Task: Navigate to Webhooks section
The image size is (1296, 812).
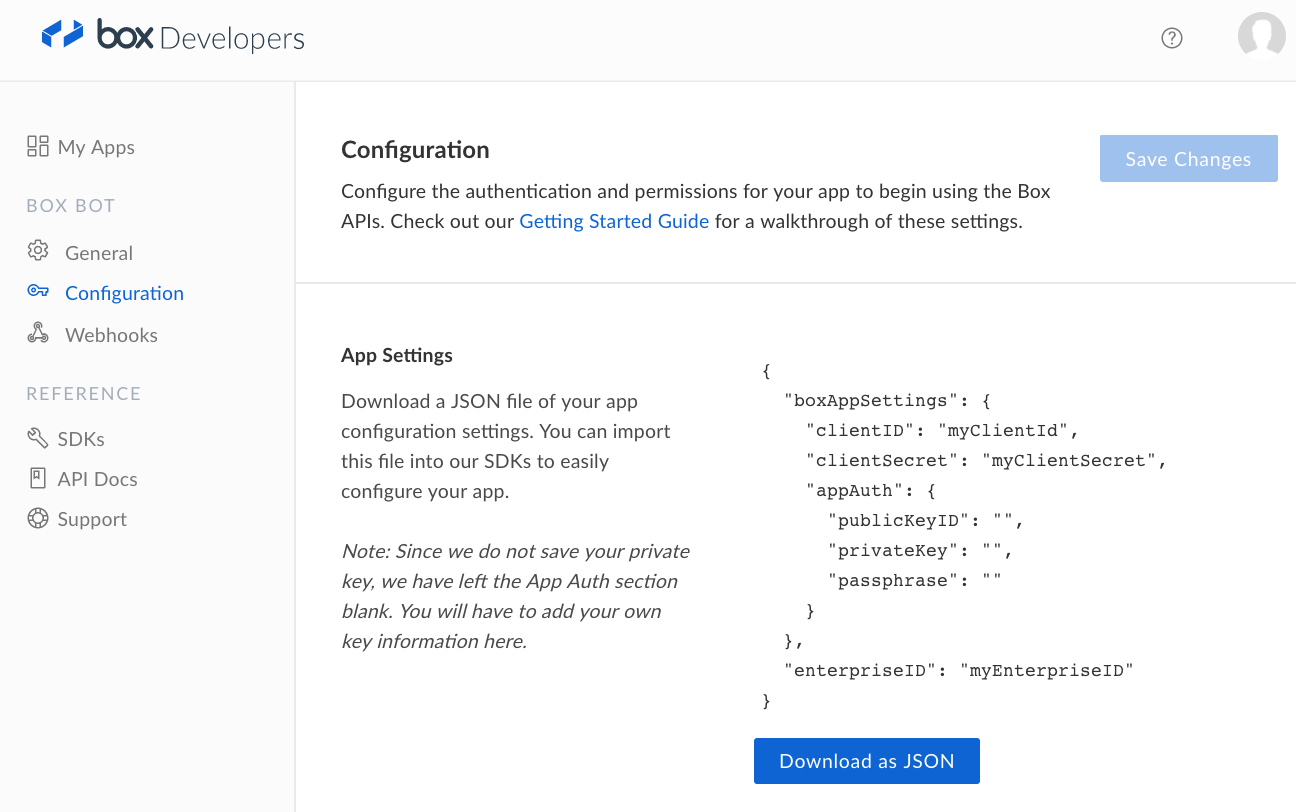Action: tap(111, 335)
